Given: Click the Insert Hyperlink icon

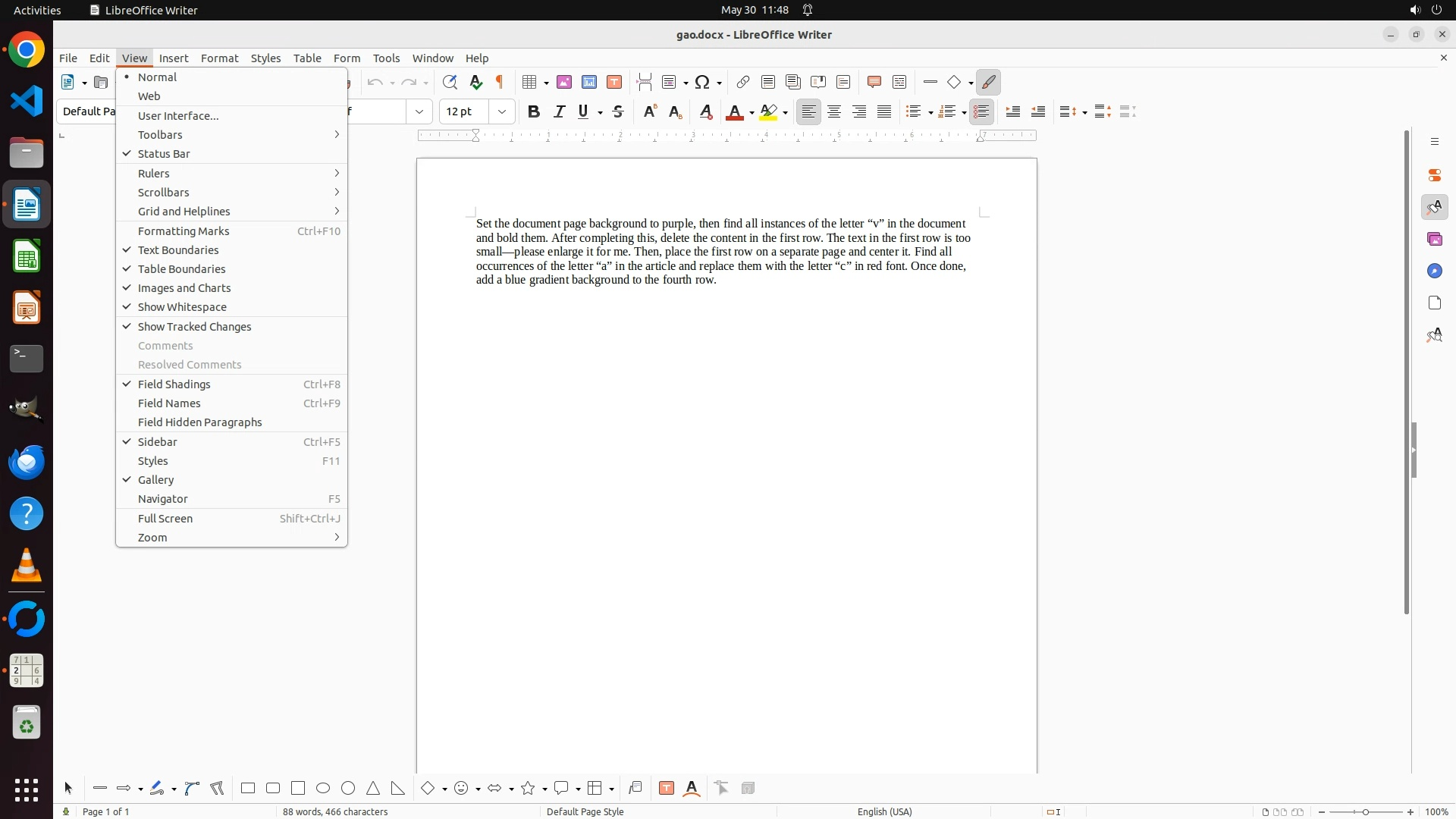Looking at the screenshot, I should pyautogui.click(x=743, y=82).
